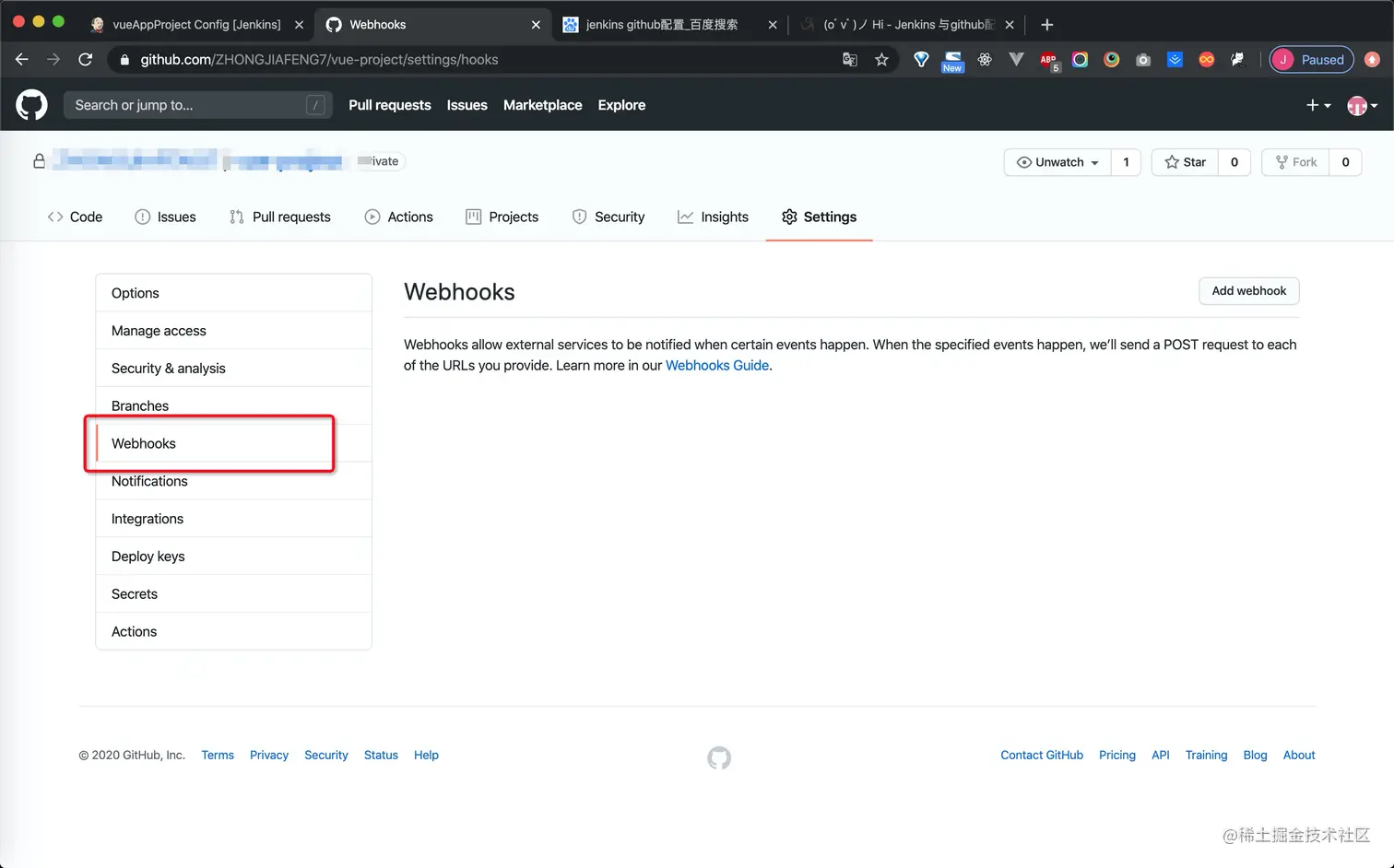This screenshot has width=1394, height=868.
Task: Click the Add webhook button
Action: point(1249,291)
